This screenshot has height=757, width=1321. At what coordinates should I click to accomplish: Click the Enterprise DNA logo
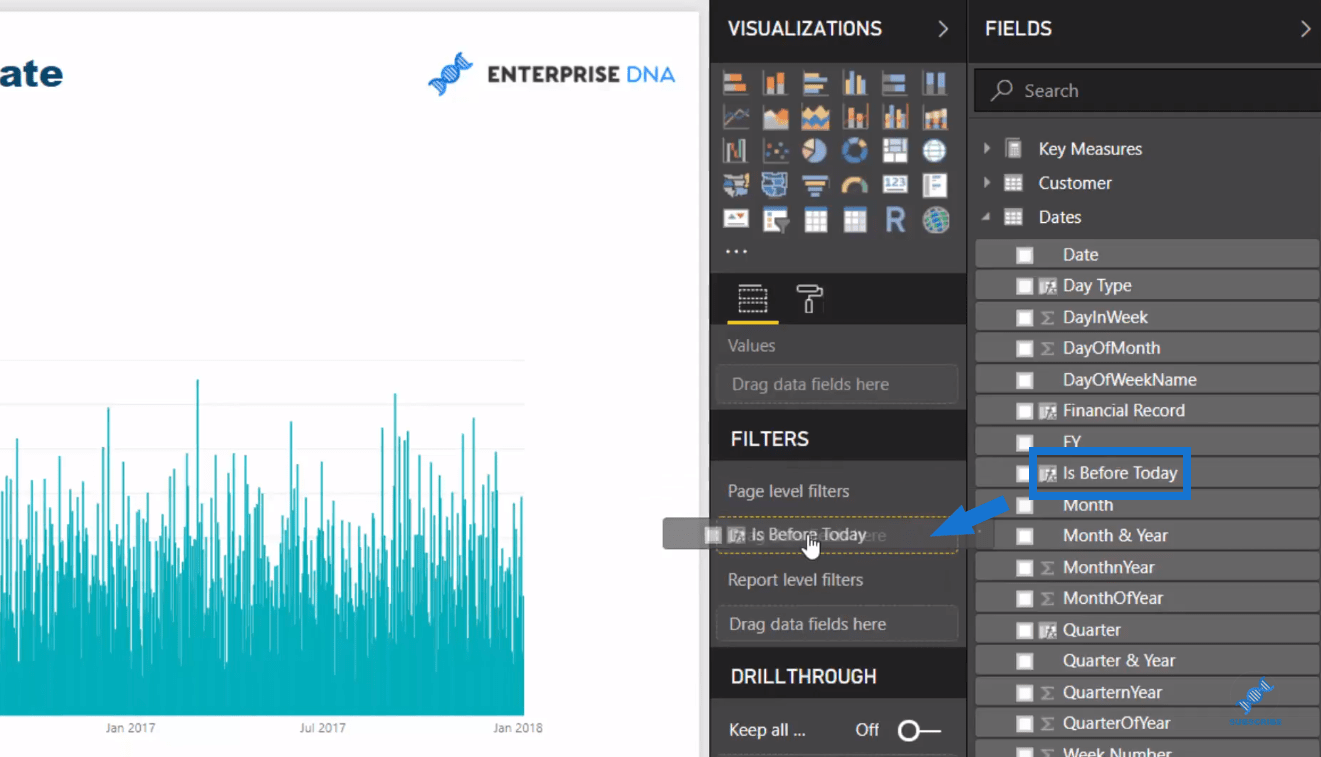click(551, 74)
